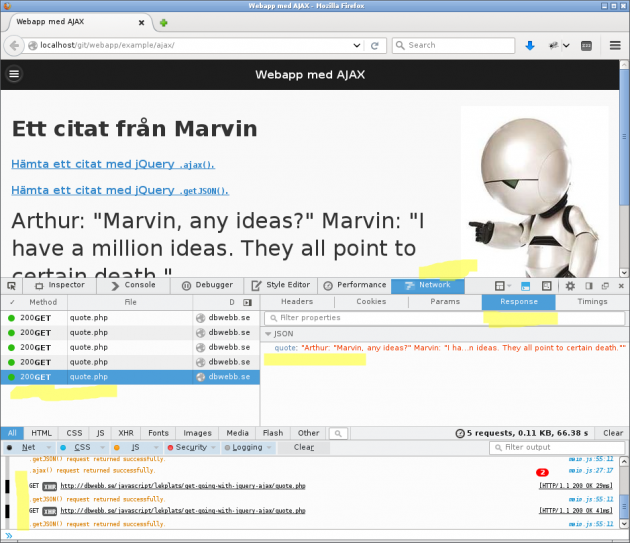Open the Net console filter dropdown arrow
Image resolution: width=630 pixels, height=543 pixels.
pos(49,448)
